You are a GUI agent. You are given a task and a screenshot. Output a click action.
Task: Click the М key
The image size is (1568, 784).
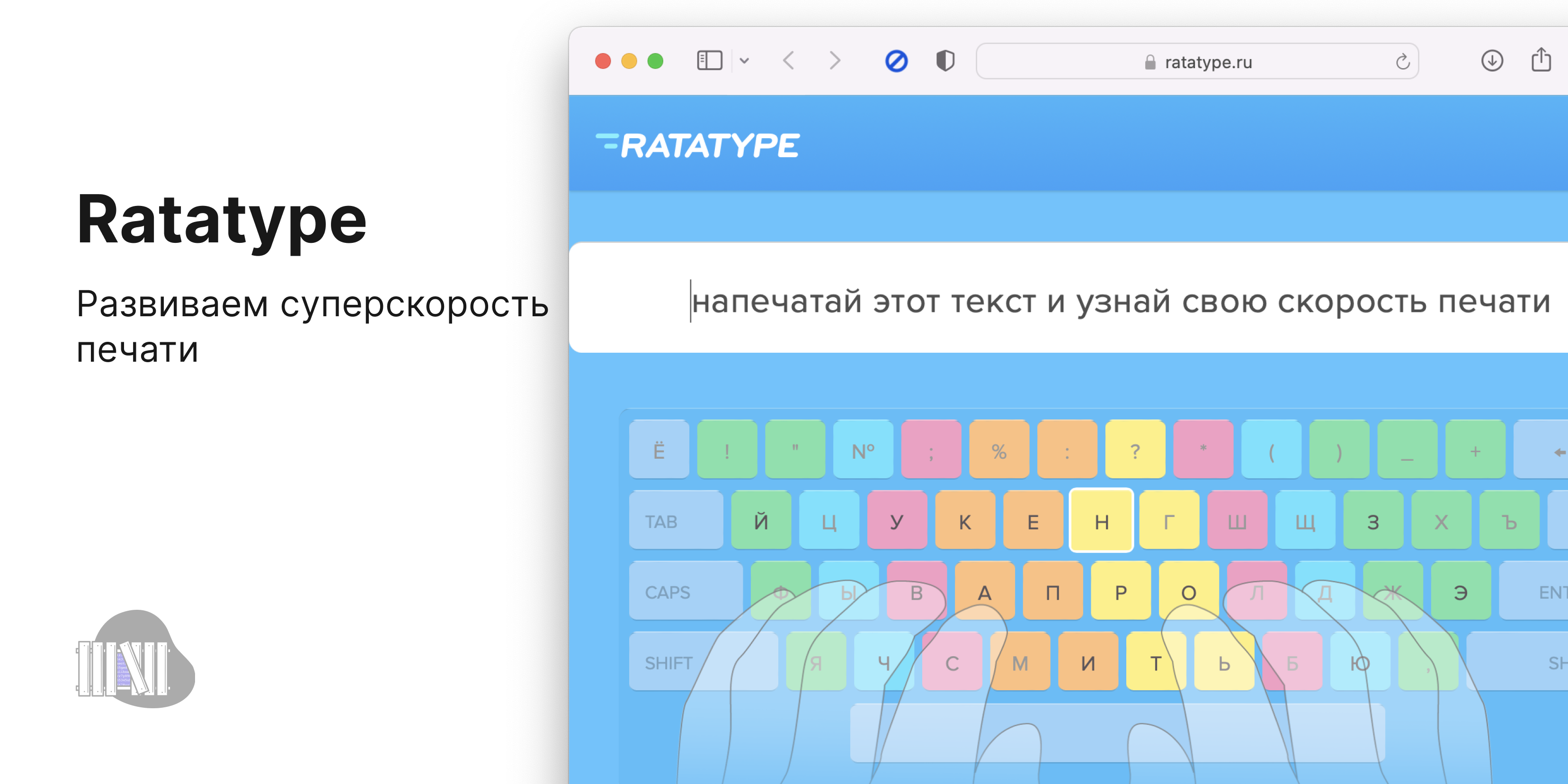pyautogui.click(x=1020, y=661)
